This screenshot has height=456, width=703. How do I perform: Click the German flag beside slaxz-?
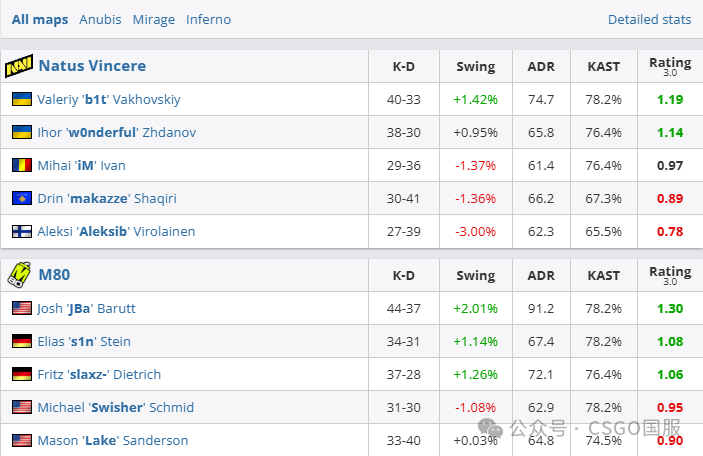point(22,374)
